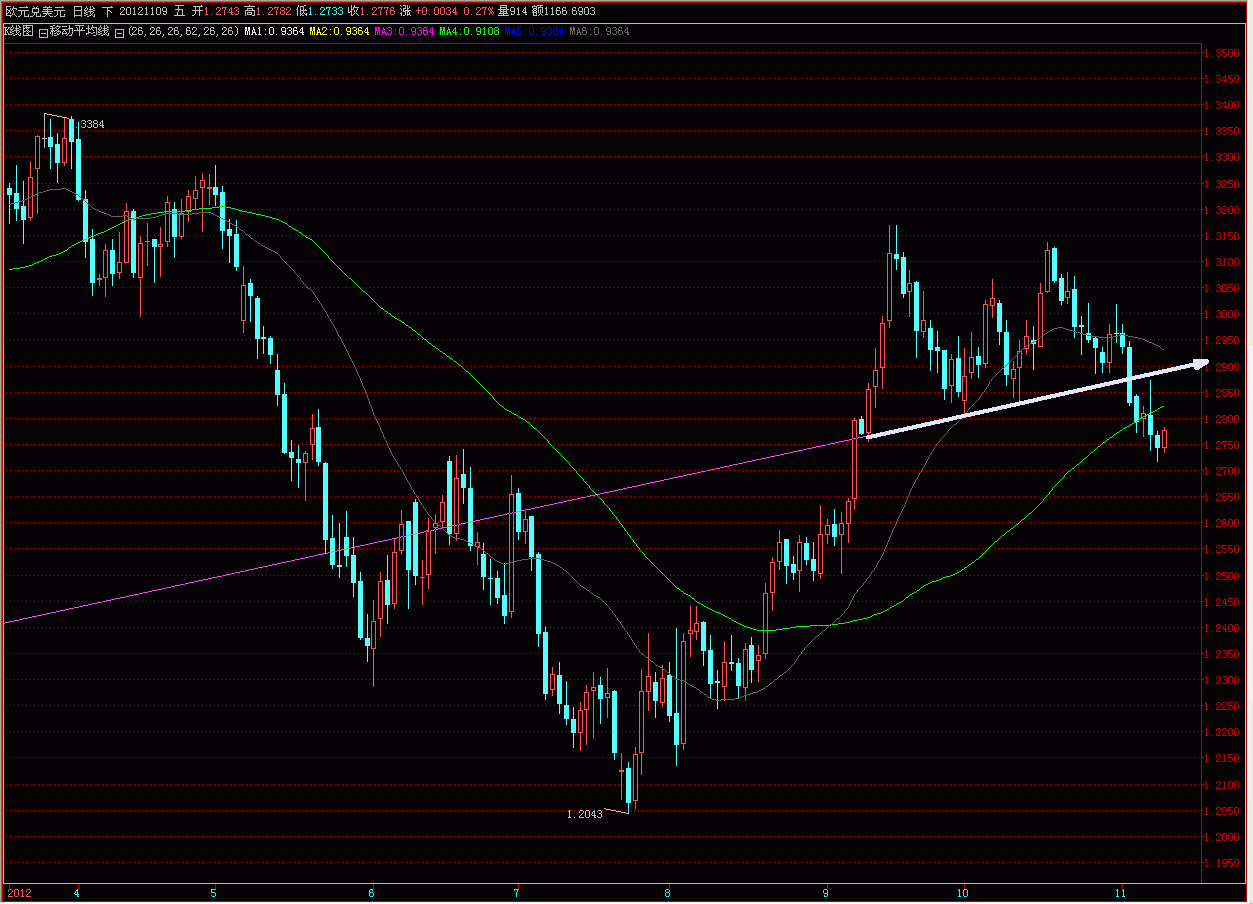The height and width of the screenshot is (904, 1253).
Task: Click month 9 on the time axis
Action: (826, 892)
